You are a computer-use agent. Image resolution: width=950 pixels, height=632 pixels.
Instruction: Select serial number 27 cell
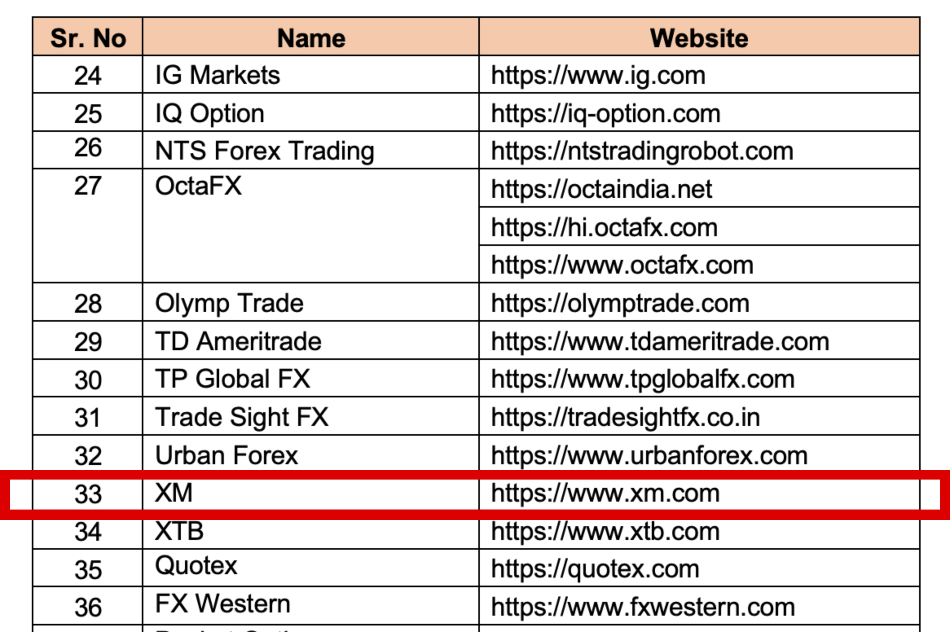click(x=88, y=225)
